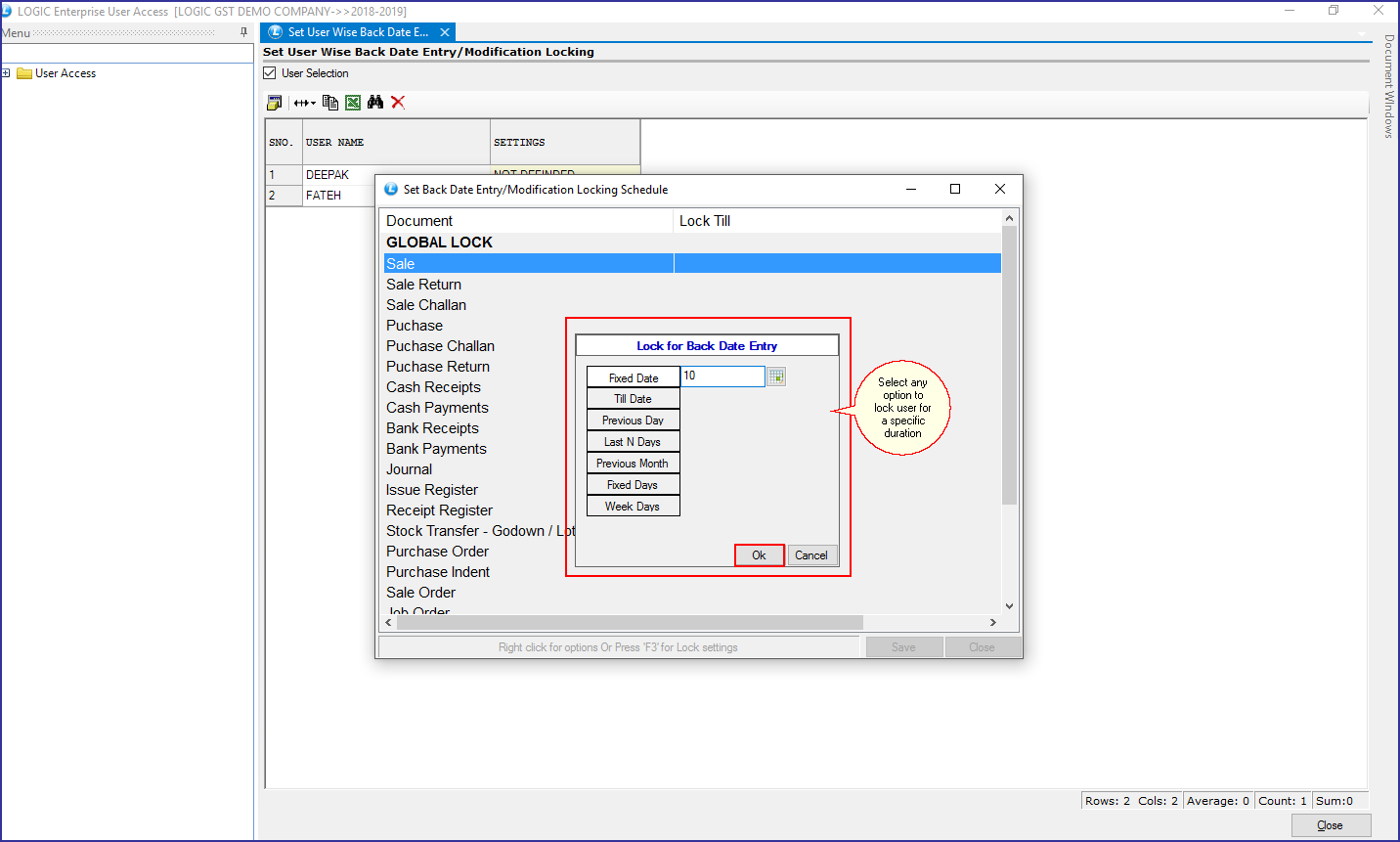Viewport: 1400px width, 842px height.
Task: Click Cancel in Lock for Back Date Entry
Action: [811, 555]
